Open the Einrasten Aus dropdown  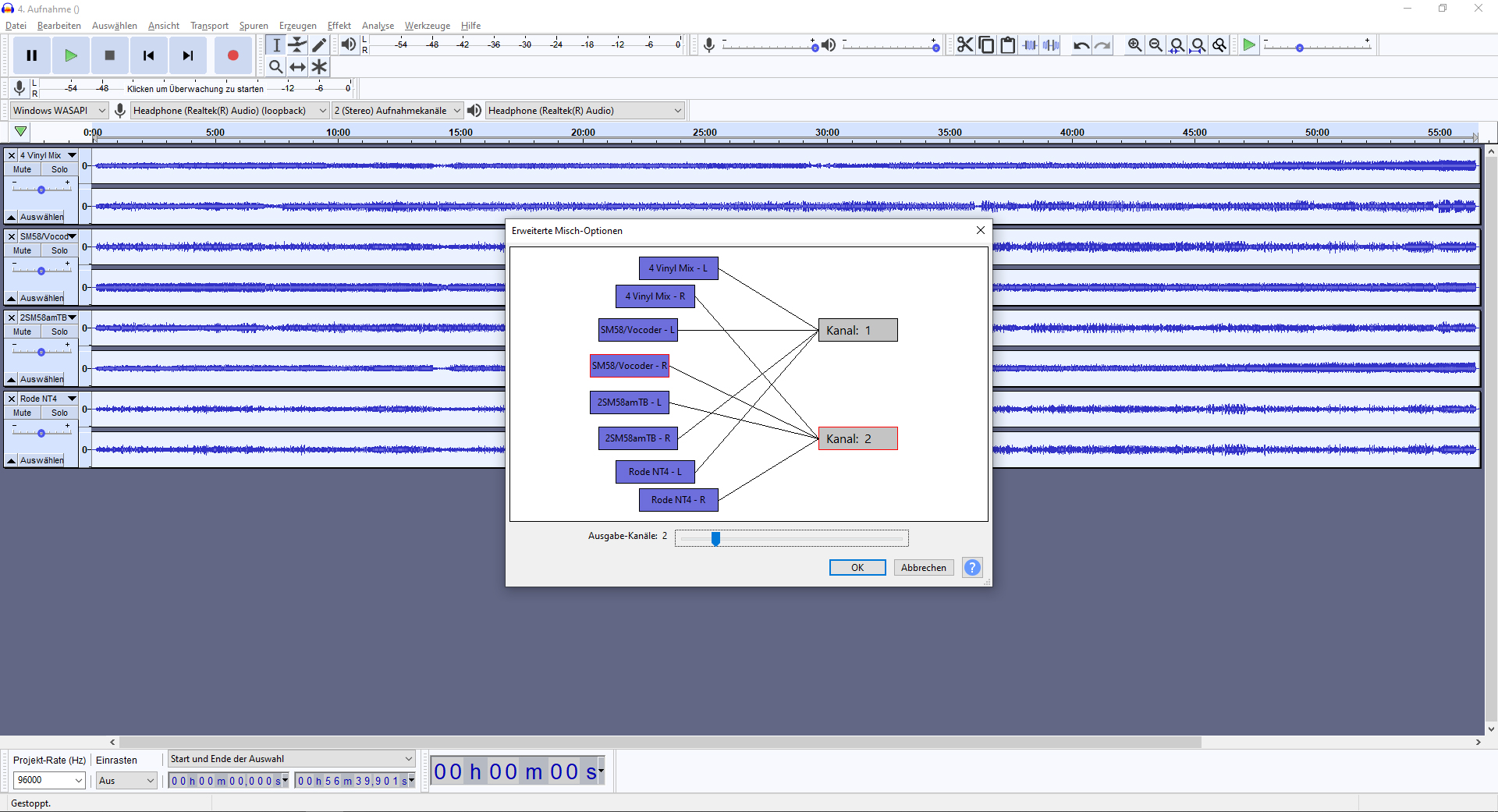pos(126,780)
